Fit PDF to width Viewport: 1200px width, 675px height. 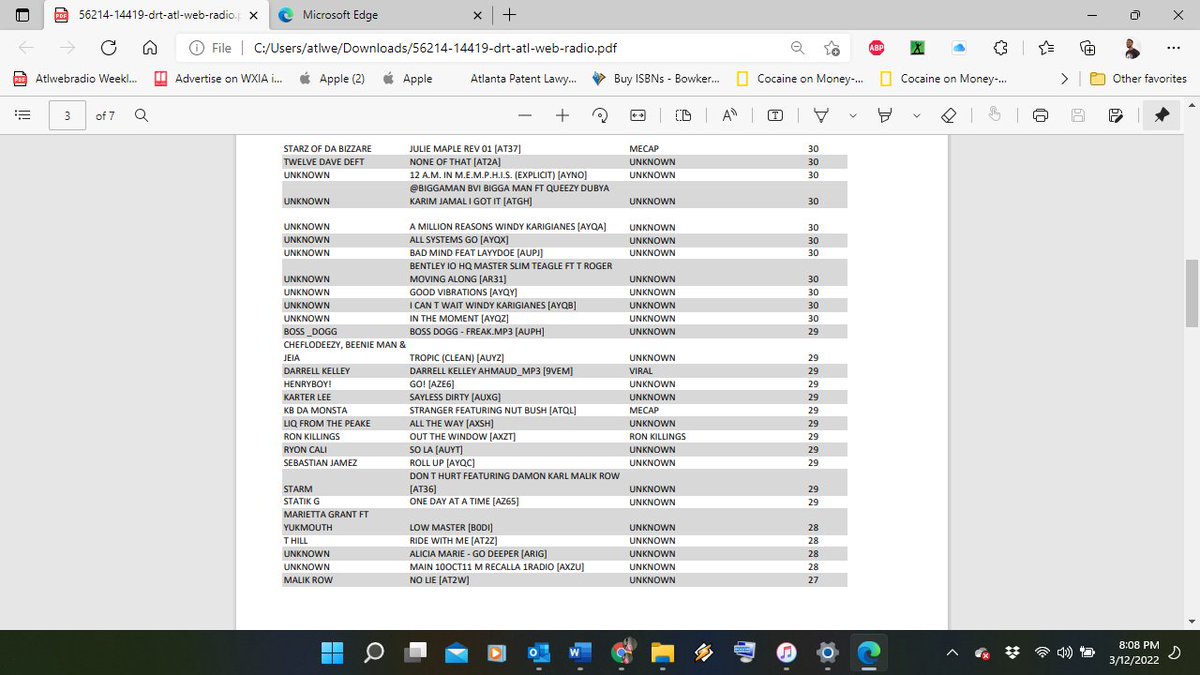coord(637,116)
